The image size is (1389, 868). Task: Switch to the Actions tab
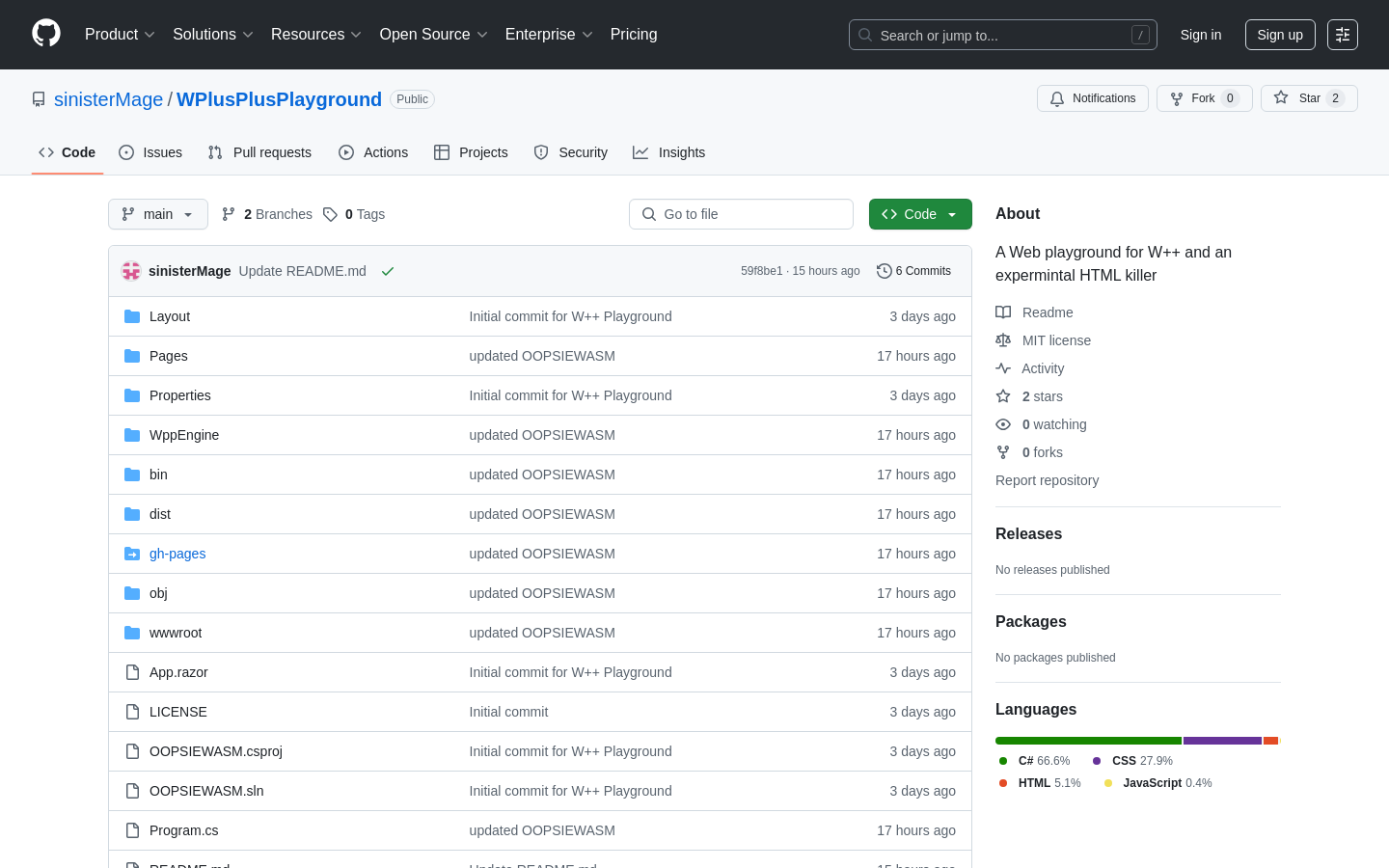(373, 152)
